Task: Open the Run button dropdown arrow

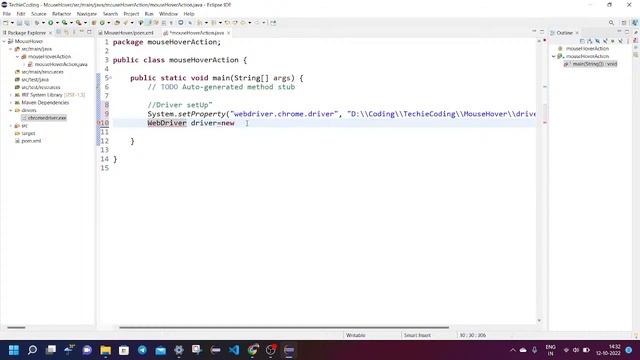Action: coord(57,23)
